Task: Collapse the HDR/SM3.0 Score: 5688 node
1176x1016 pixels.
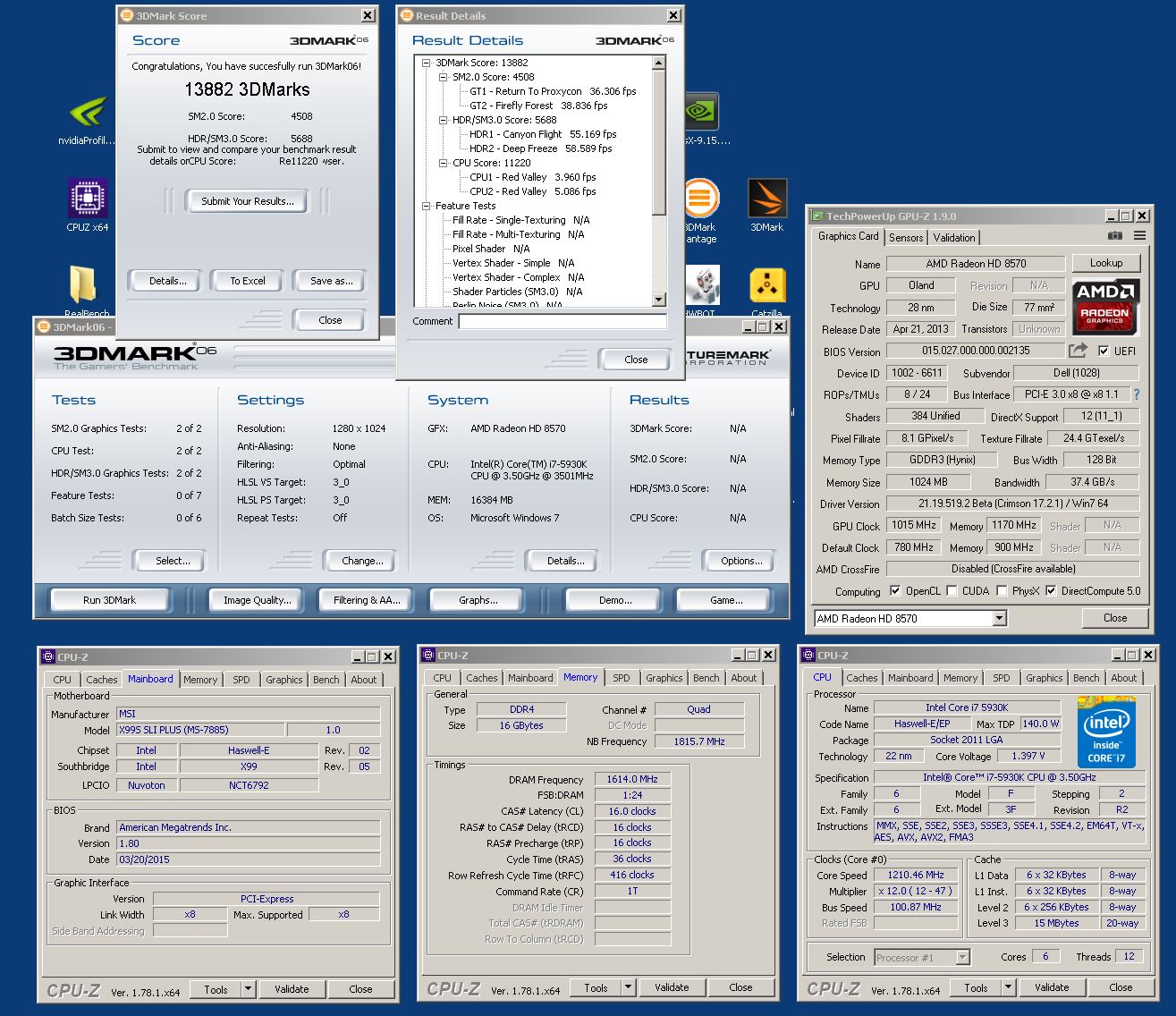Action: pos(444,120)
